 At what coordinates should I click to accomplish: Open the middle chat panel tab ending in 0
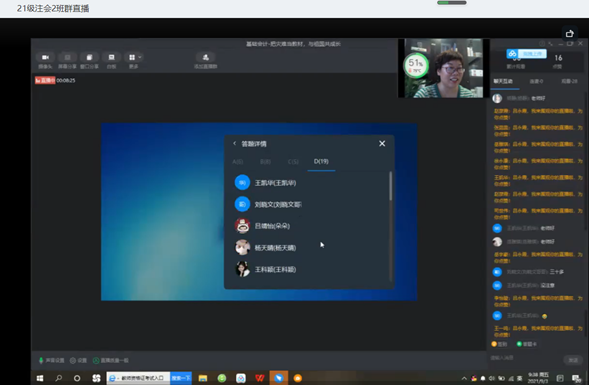pyautogui.click(x=536, y=81)
